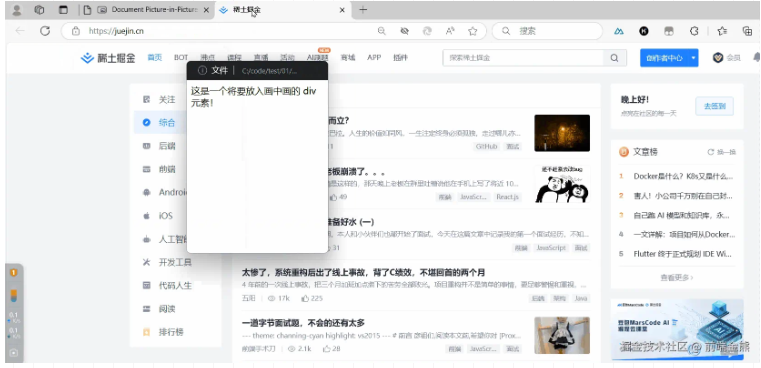The width and height of the screenshot is (761, 368).
Task: Click the zoom magnifier icon in address bar
Action: point(382,31)
